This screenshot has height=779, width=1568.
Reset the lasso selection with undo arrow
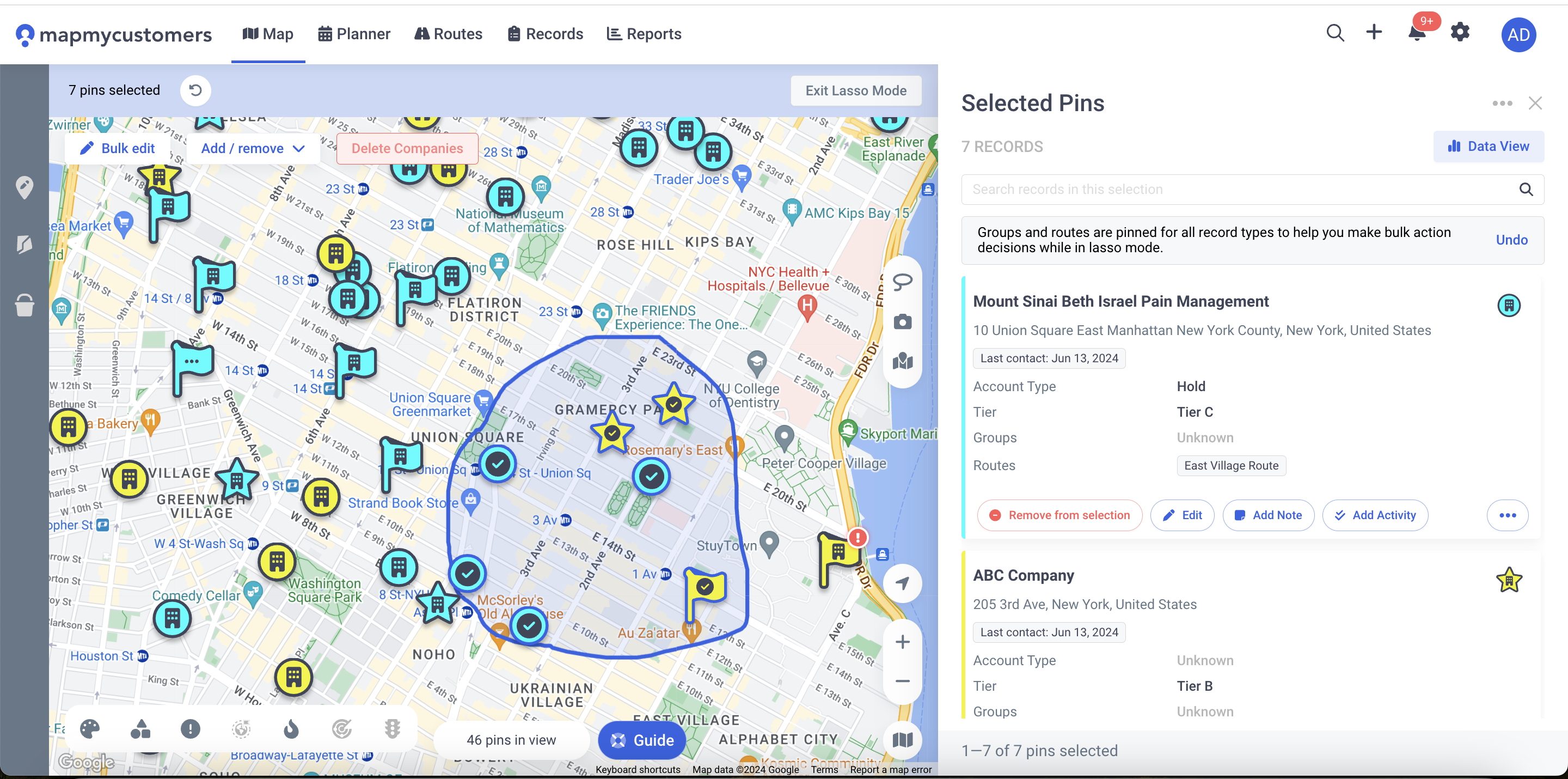coord(195,90)
